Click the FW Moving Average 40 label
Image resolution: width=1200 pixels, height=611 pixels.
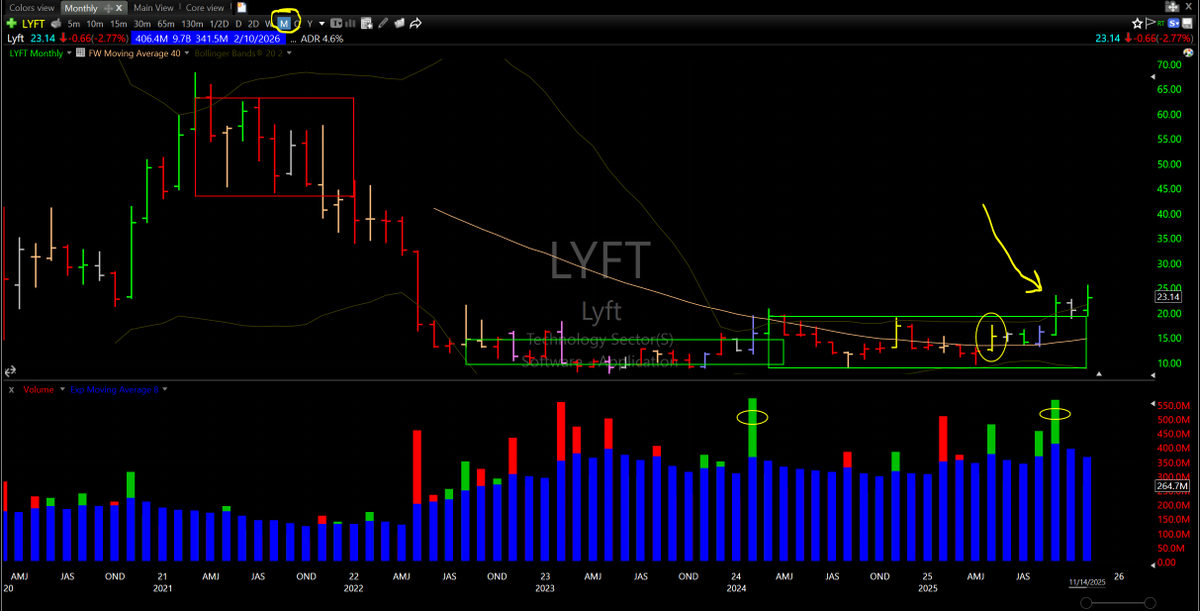click(x=134, y=54)
